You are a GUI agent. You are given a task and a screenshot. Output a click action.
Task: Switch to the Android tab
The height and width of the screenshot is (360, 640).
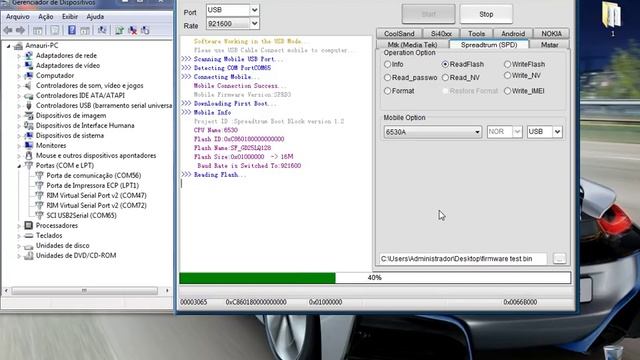coord(513,33)
